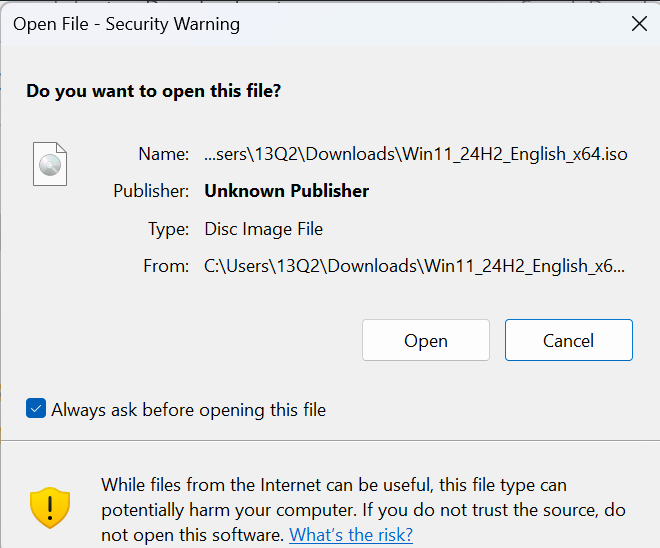
Task: Click the 'Unknown Publisher' text
Action: [x=286, y=191]
